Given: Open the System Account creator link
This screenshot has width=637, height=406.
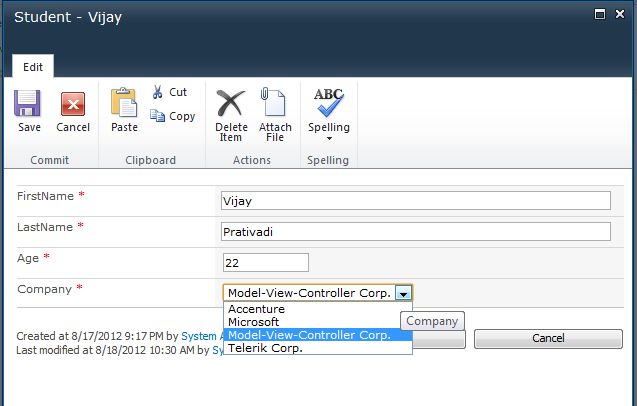Looking at the screenshot, I should pos(202,336).
